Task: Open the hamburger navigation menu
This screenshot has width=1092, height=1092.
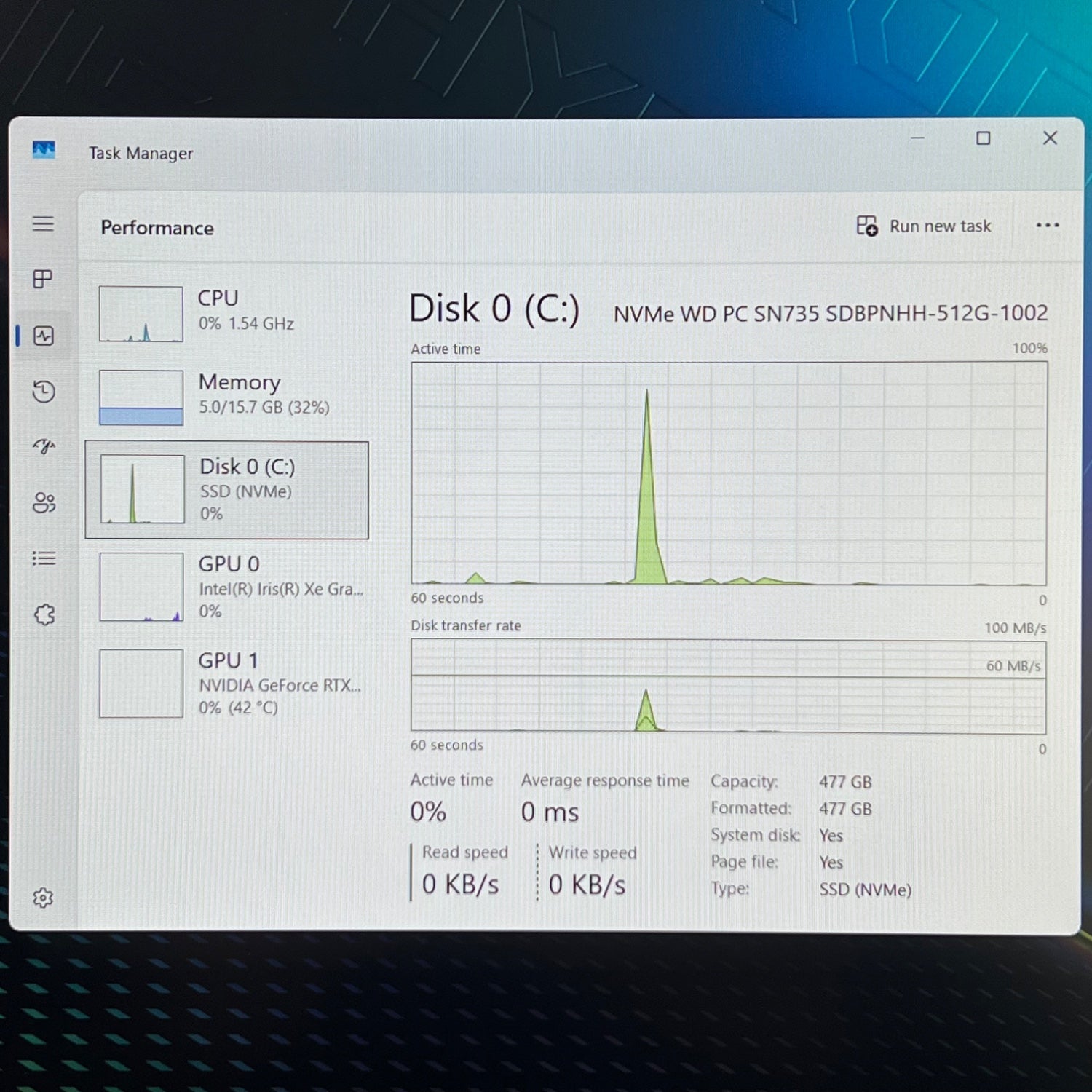Action: [x=43, y=223]
